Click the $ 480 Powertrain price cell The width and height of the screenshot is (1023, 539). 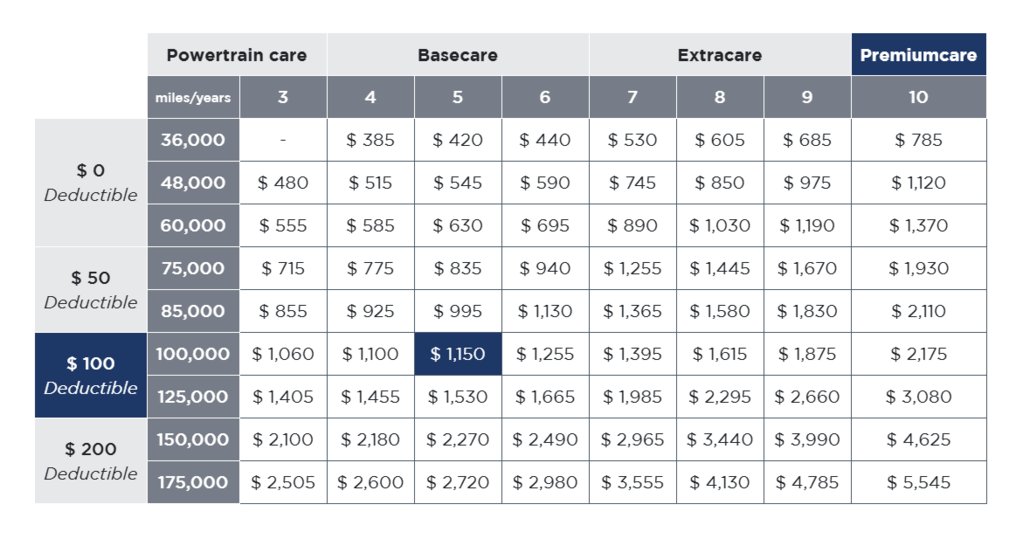283,183
